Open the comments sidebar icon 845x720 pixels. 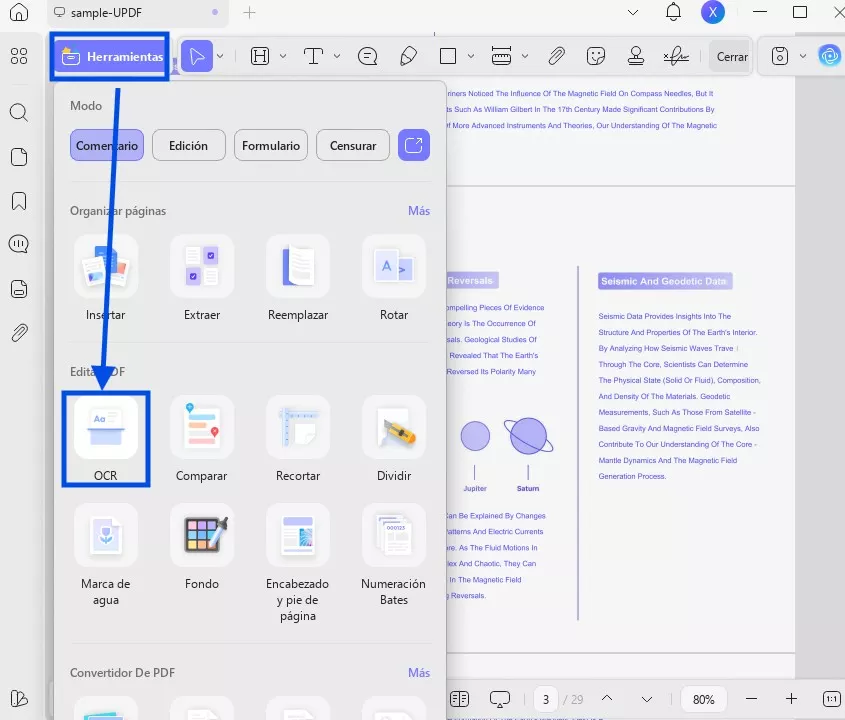coord(19,244)
